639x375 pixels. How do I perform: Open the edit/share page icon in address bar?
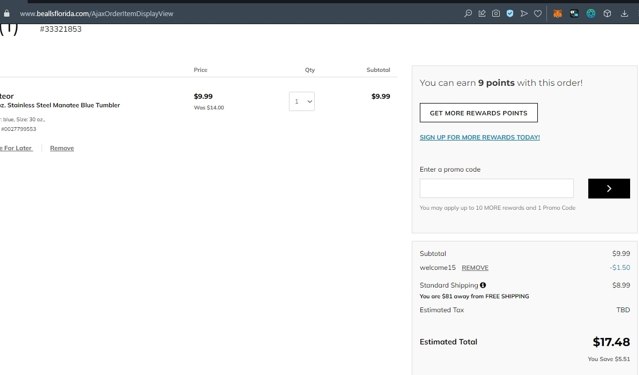click(x=482, y=13)
